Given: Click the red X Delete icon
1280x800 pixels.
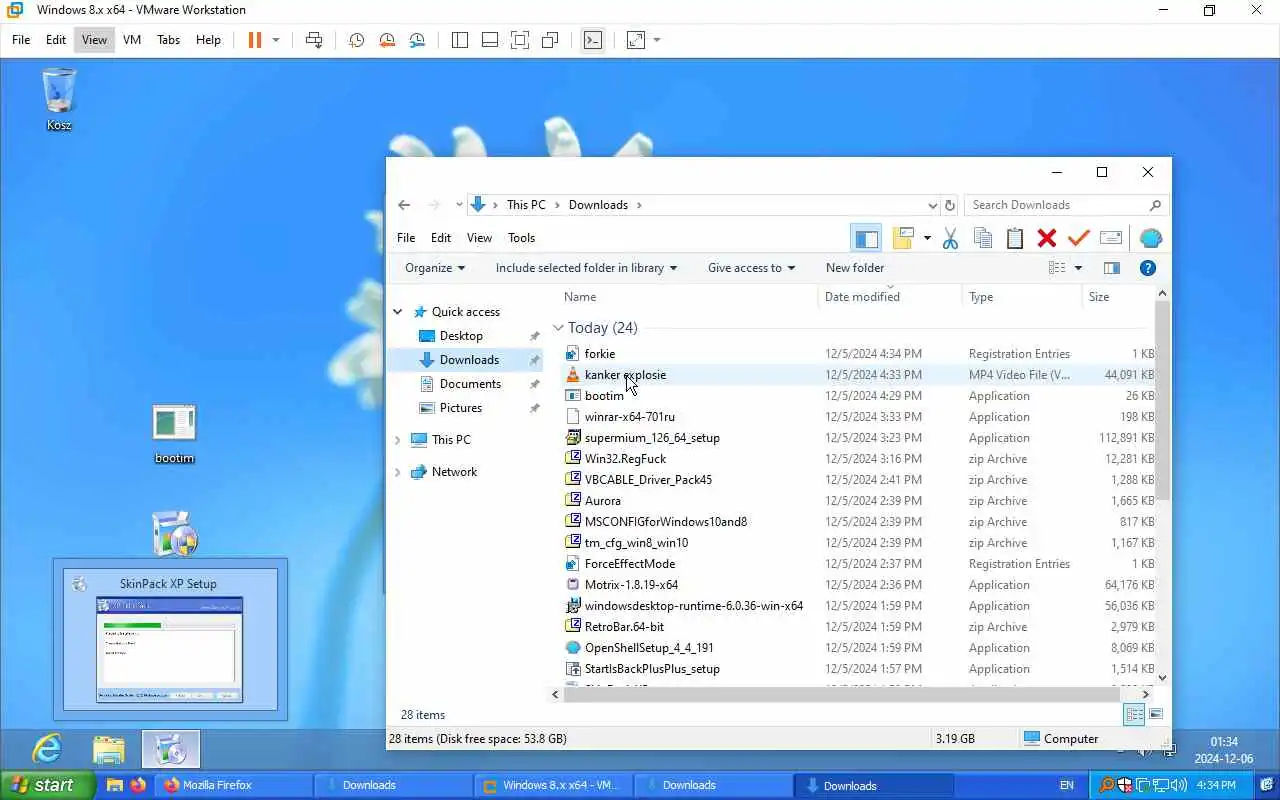Looking at the screenshot, I should tap(1047, 238).
